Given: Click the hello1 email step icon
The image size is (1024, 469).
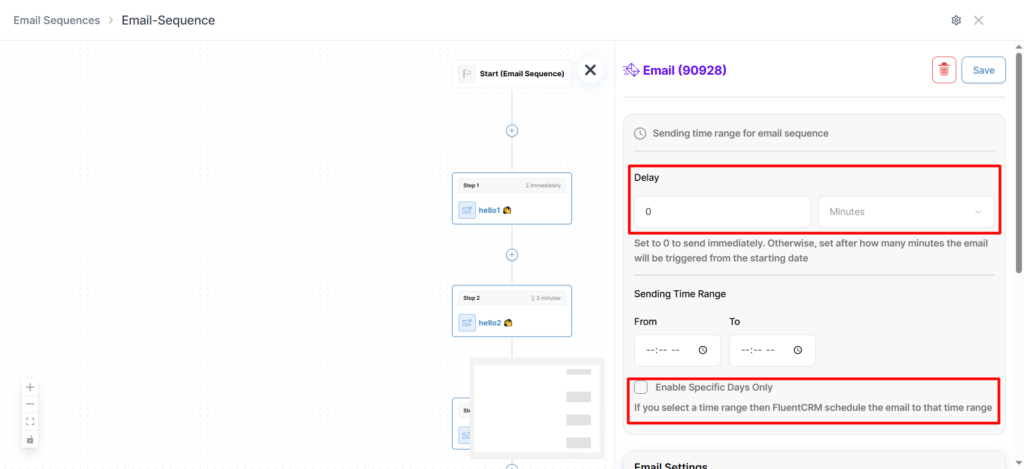Looking at the screenshot, I should pos(467,210).
